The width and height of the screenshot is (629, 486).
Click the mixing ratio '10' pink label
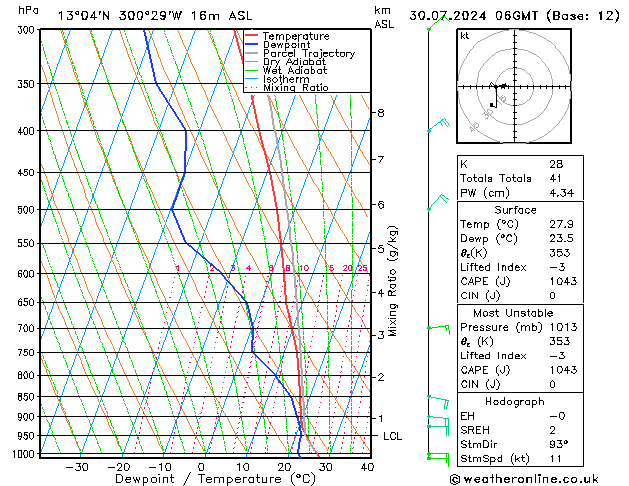click(x=304, y=268)
